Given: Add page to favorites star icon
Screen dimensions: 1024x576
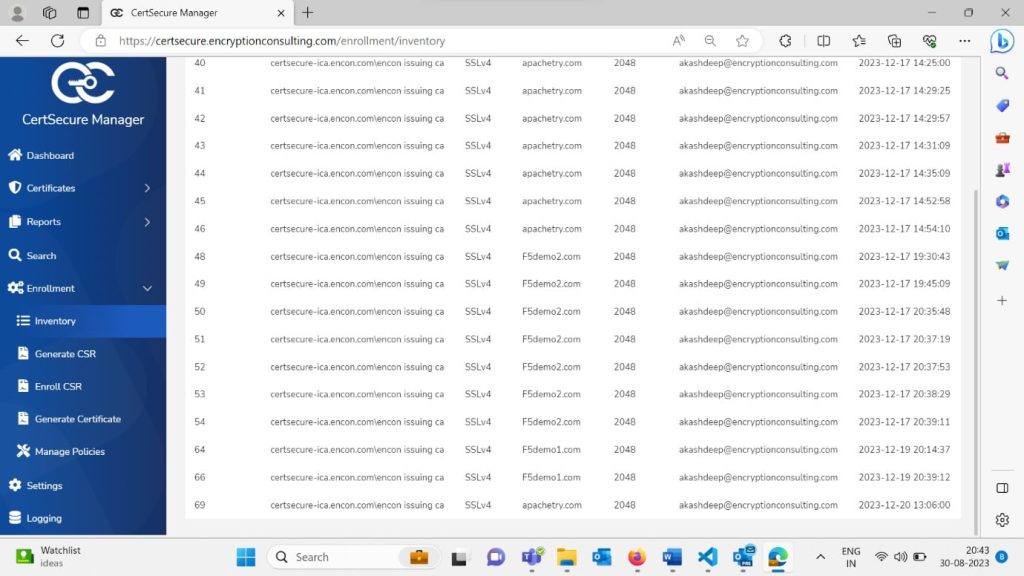Looking at the screenshot, I should (742, 41).
